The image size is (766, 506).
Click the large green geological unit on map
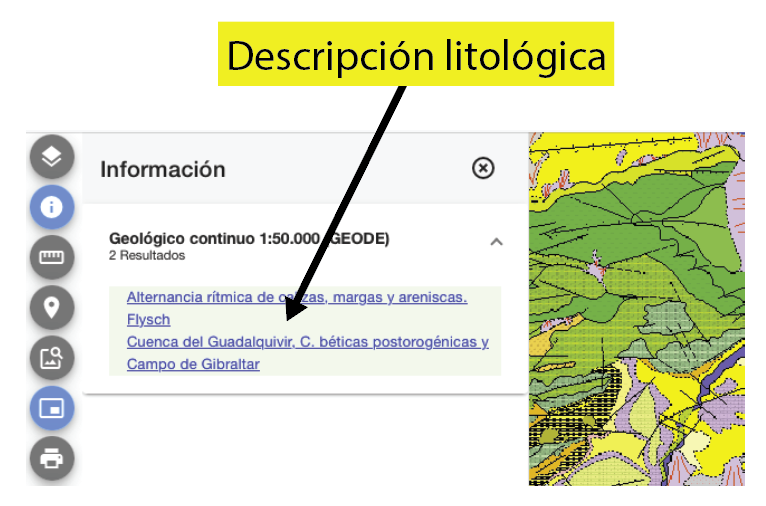point(640,230)
